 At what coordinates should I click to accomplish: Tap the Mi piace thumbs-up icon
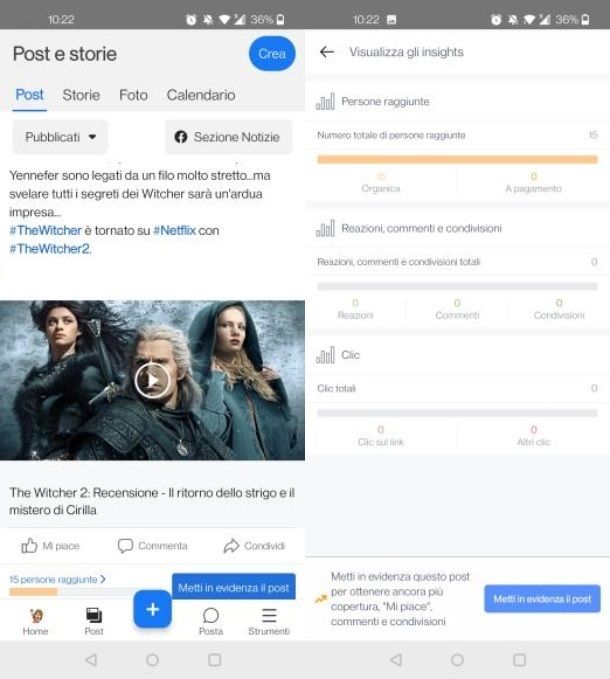tap(30, 546)
